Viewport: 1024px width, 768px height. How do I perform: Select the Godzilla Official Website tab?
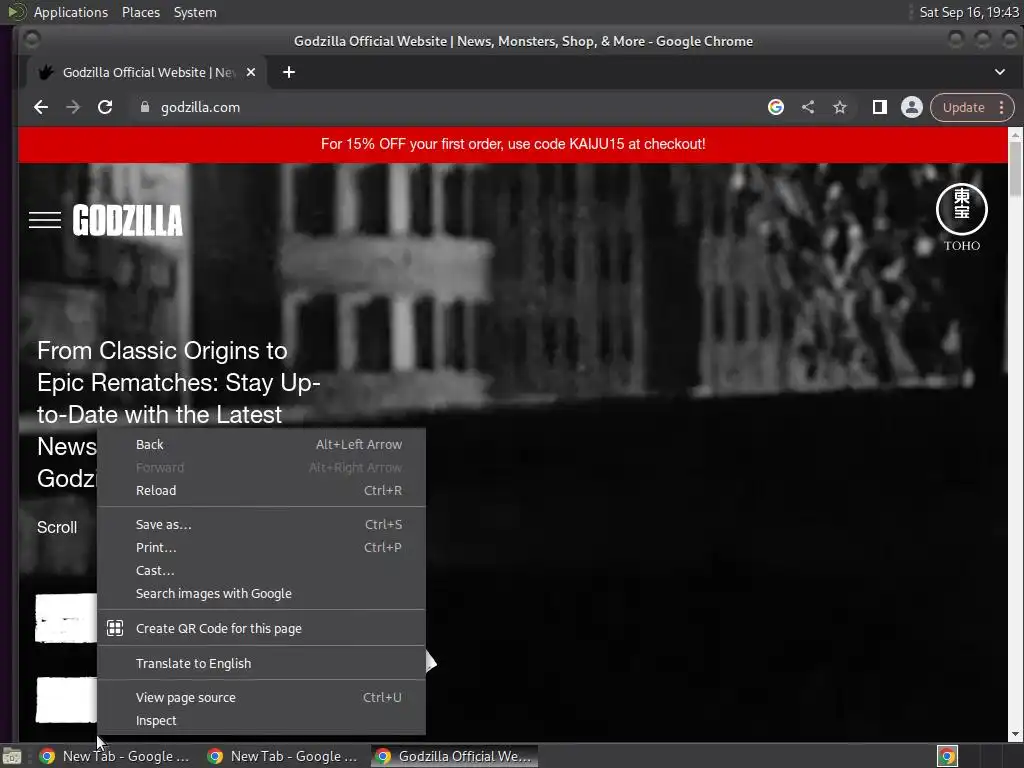(147, 72)
